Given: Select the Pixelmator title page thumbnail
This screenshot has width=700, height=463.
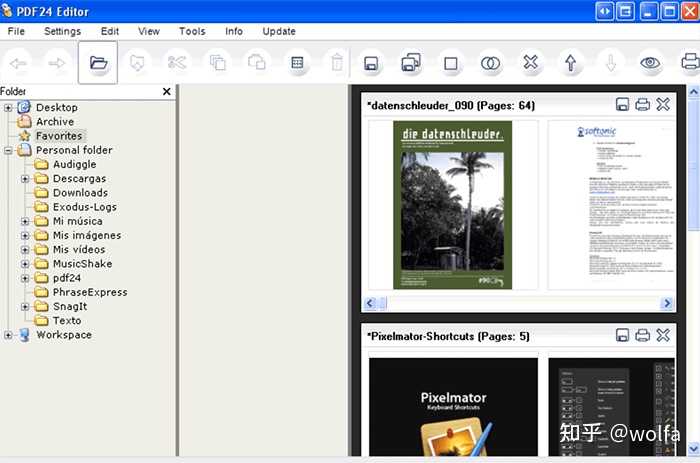Looking at the screenshot, I should tap(453, 406).
